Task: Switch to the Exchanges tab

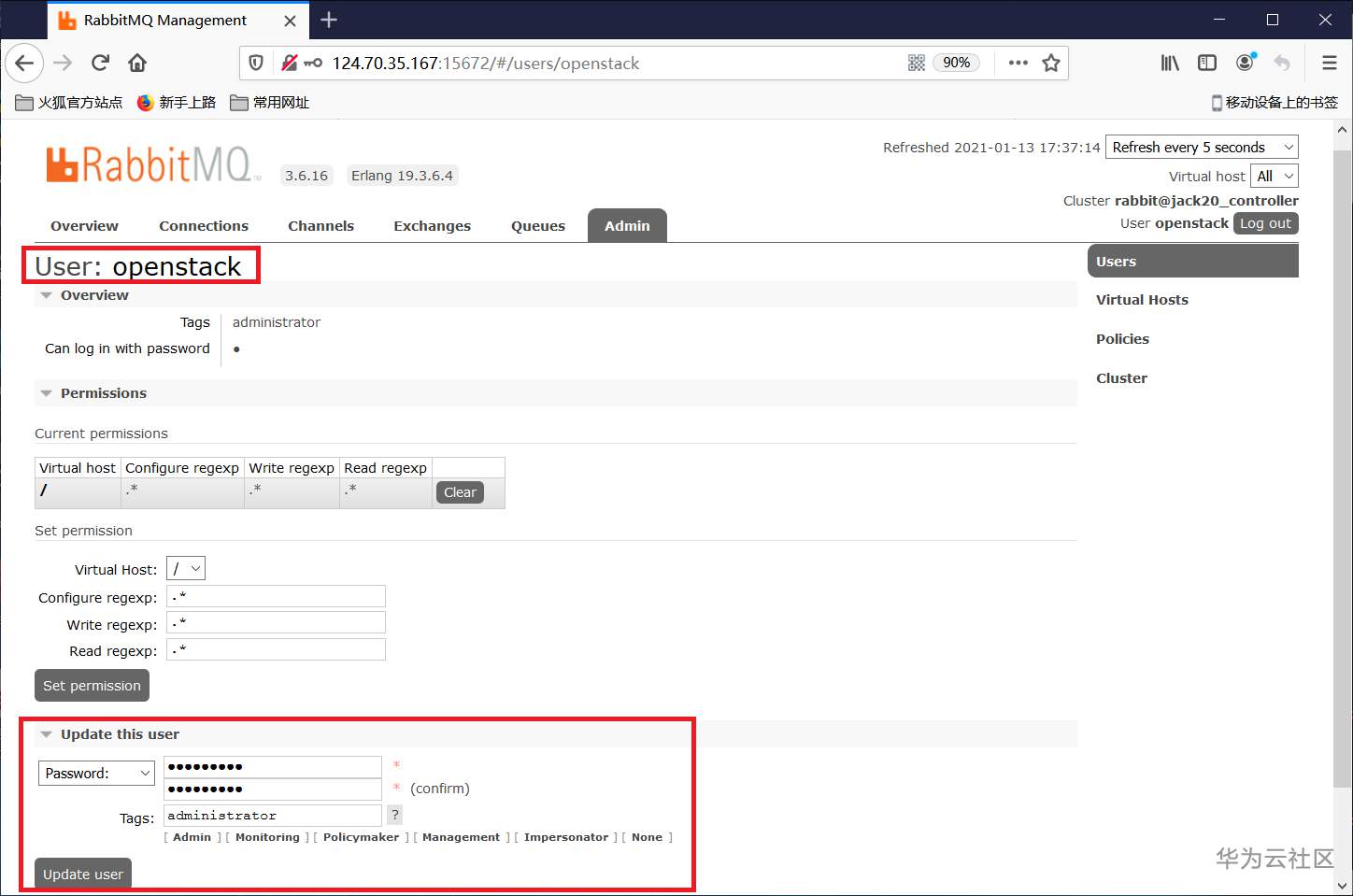Action: pyautogui.click(x=432, y=226)
